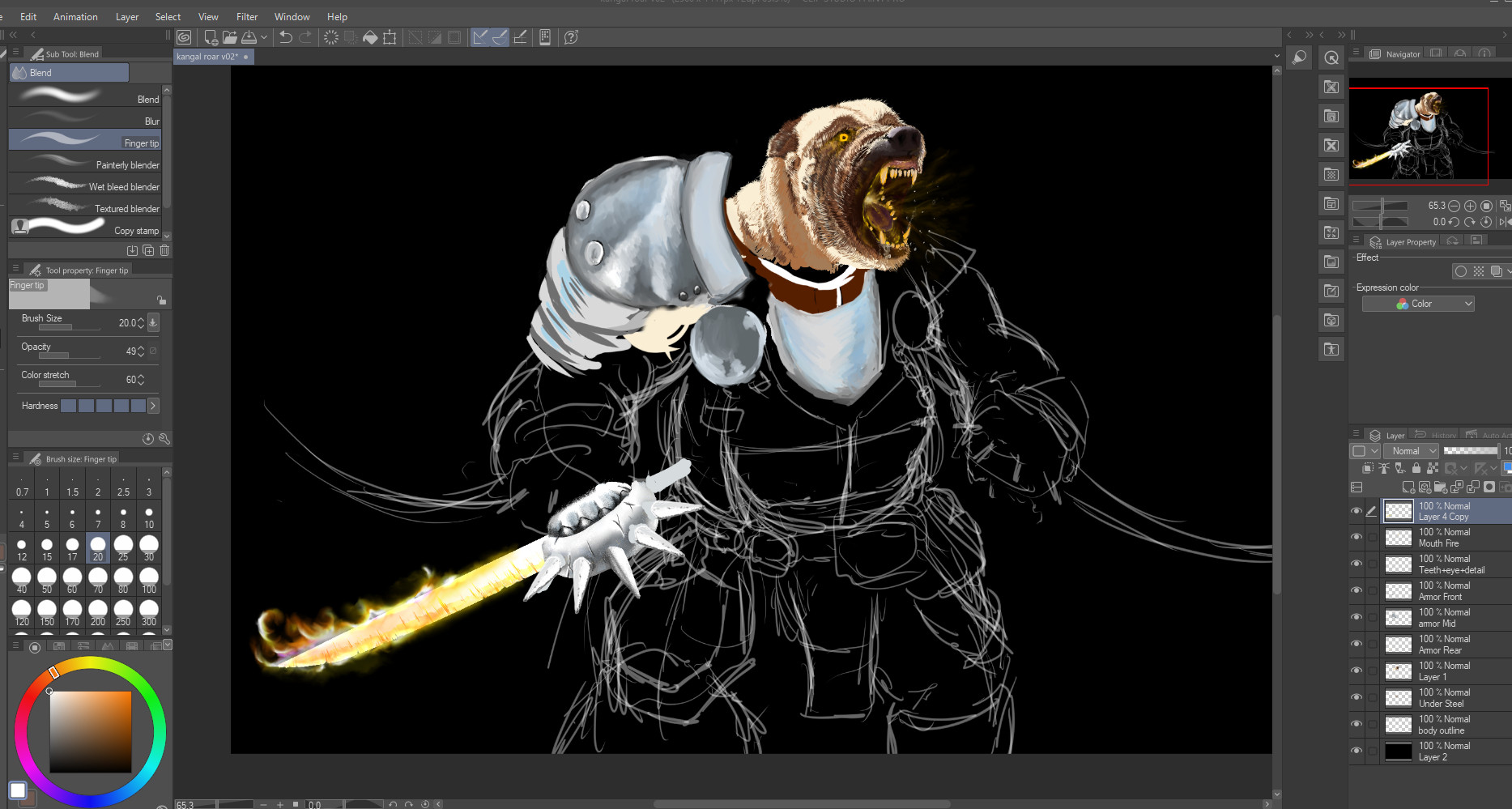This screenshot has height=809, width=1512.
Task: Create a new raster layer
Action: pos(1408,488)
